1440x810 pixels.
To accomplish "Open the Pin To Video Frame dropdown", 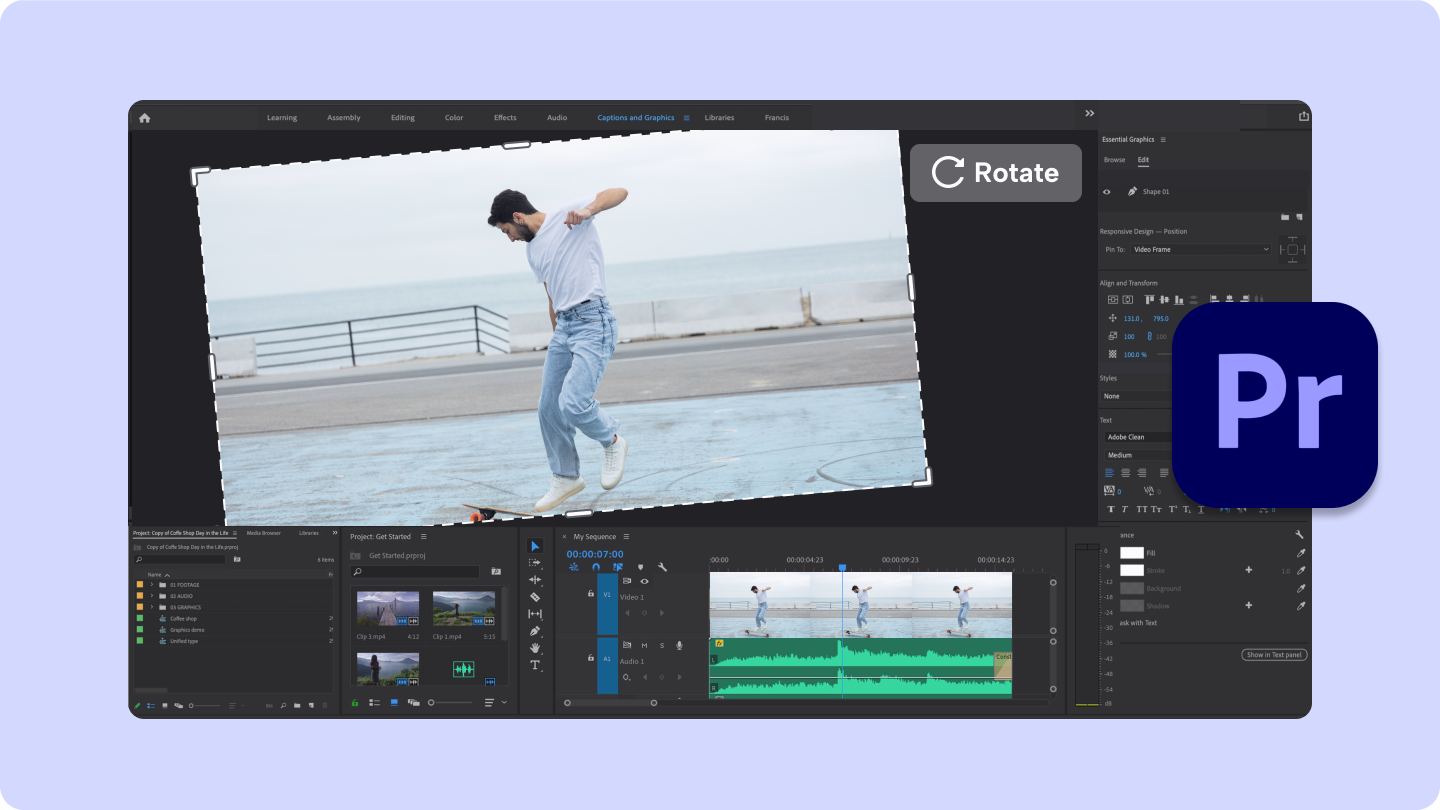I will click(1200, 249).
